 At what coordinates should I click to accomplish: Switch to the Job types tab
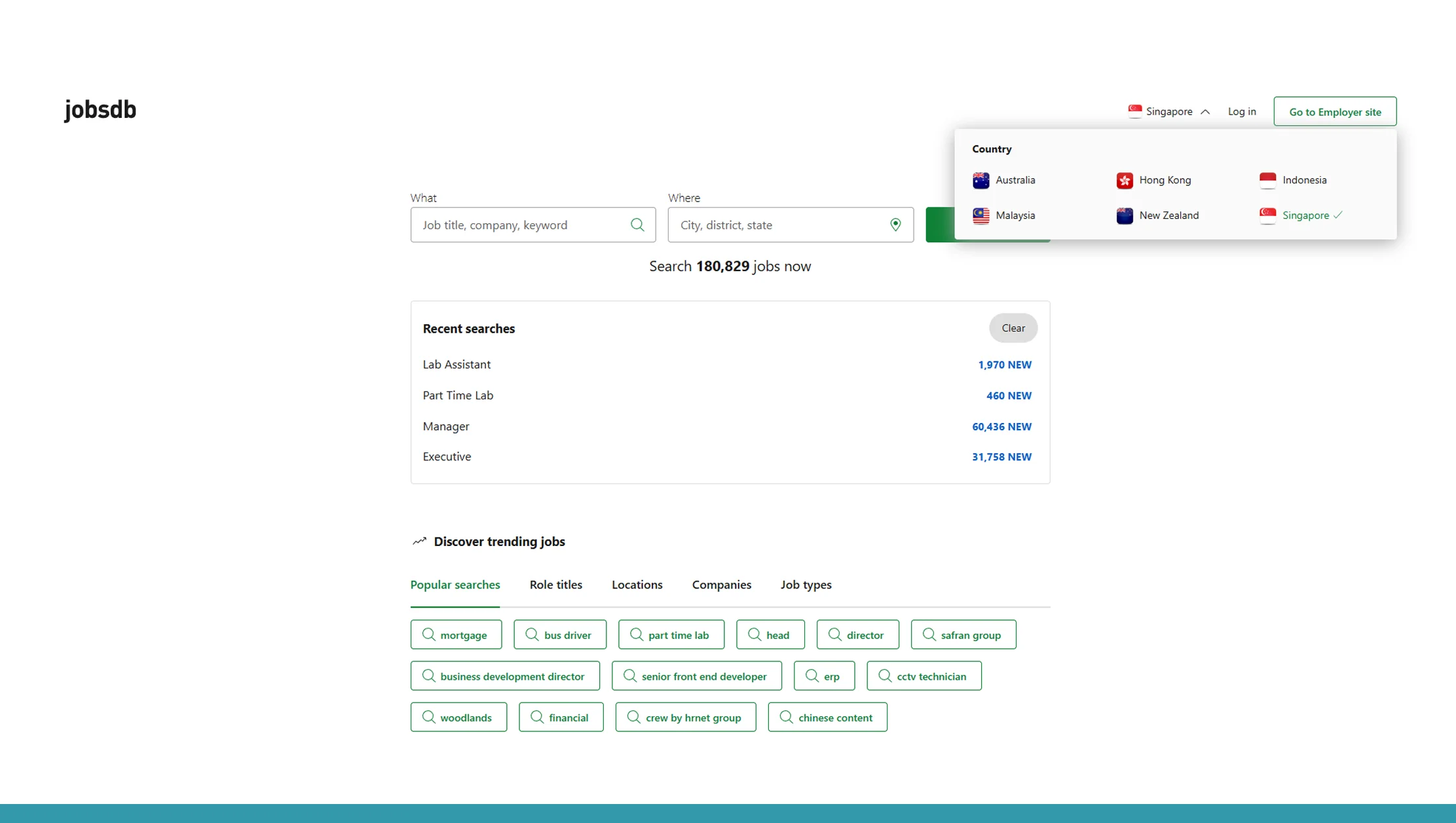(x=806, y=585)
